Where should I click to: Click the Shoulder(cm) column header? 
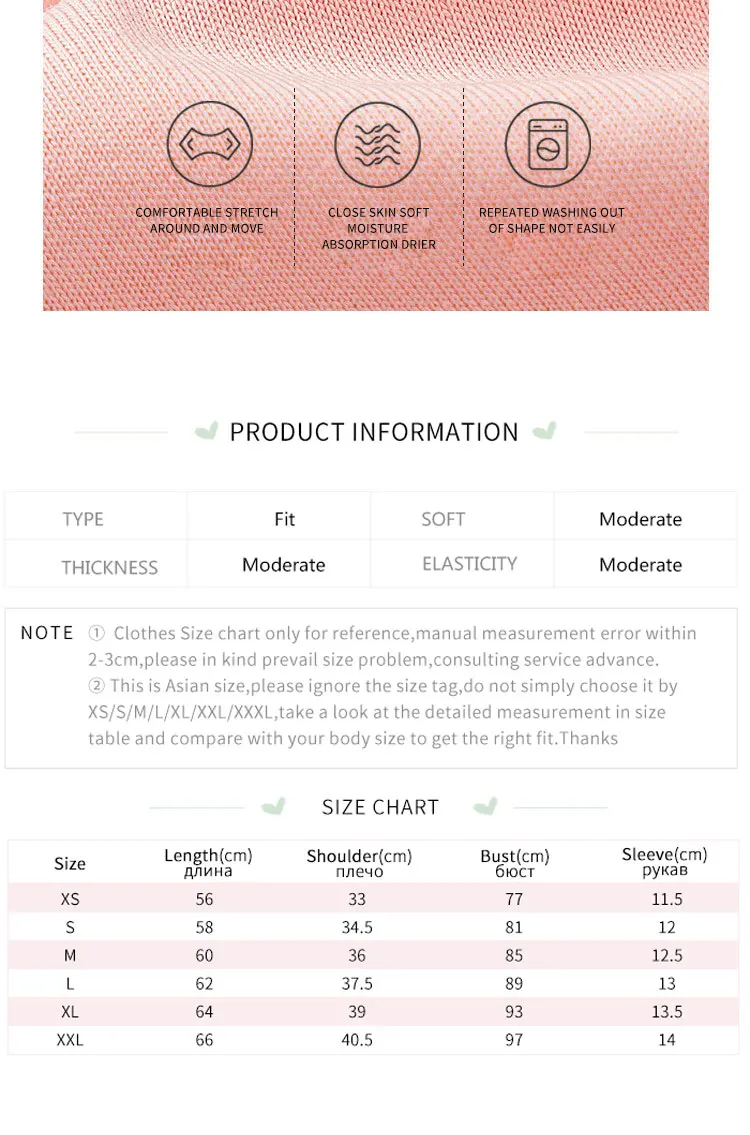click(x=359, y=863)
